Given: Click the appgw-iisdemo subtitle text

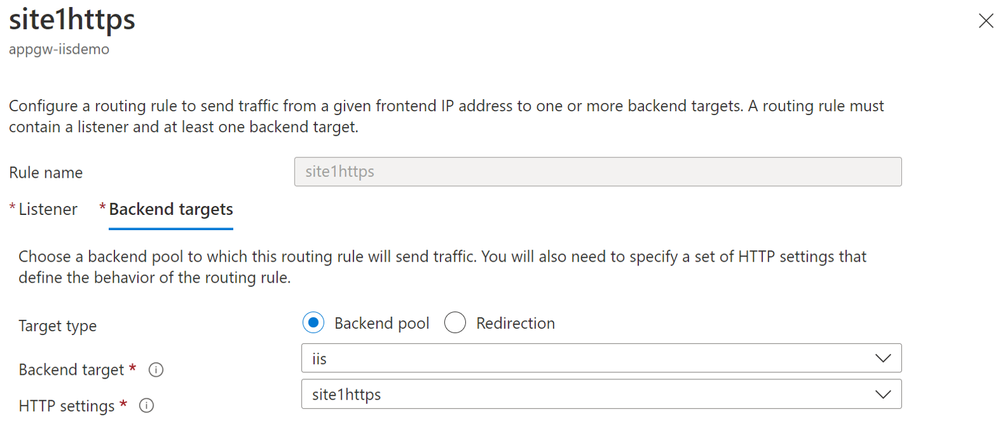Looking at the screenshot, I should coord(59,49).
